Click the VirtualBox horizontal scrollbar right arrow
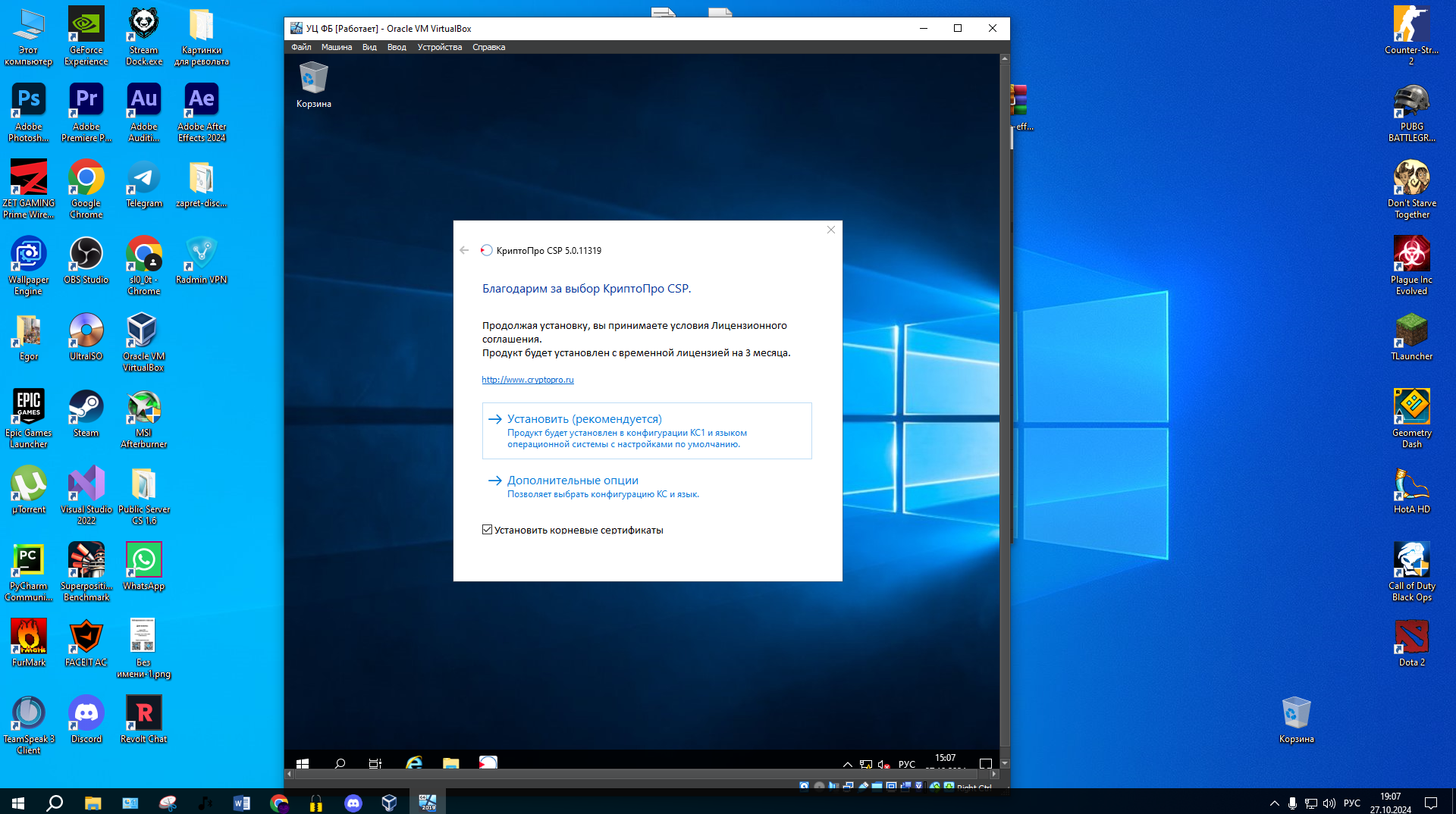This screenshot has height=814, width=1456. click(994, 774)
